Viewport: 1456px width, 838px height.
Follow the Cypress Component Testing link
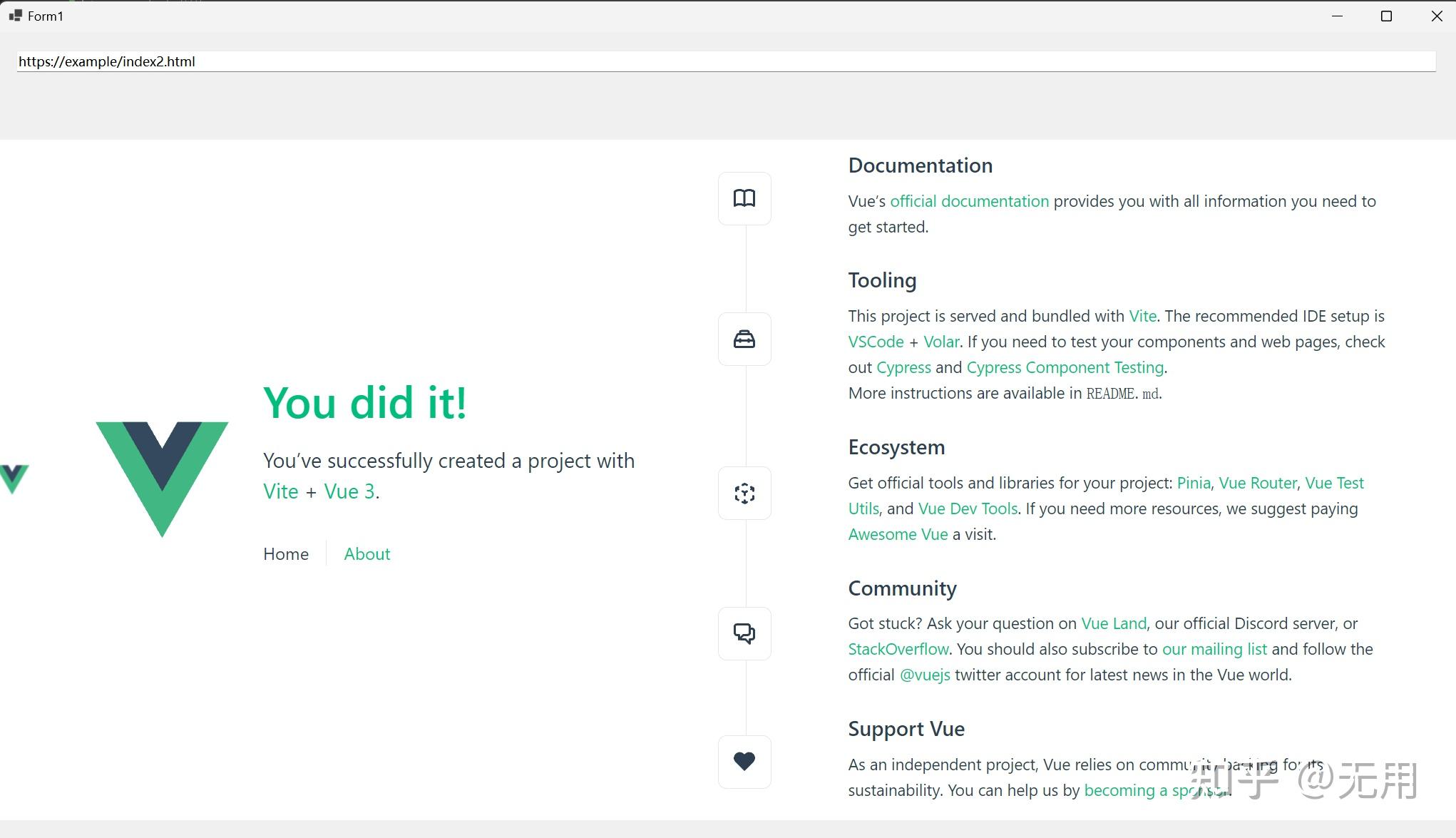[1065, 368]
